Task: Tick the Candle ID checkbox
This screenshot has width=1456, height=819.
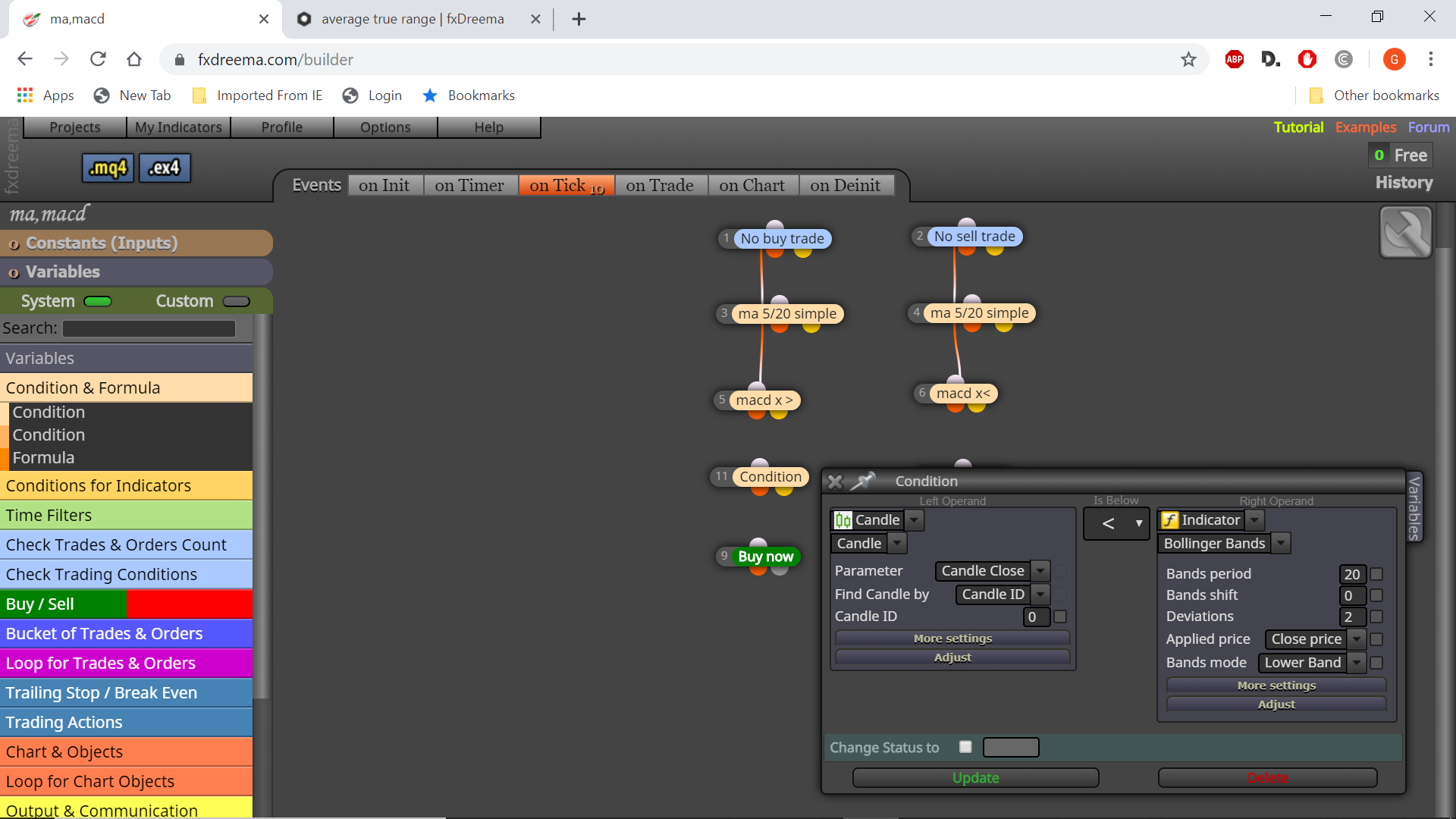Action: tap(1060, 617)
